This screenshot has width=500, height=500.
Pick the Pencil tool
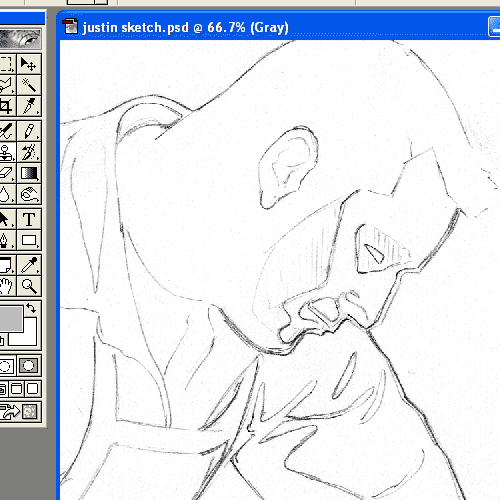(29, 131)
